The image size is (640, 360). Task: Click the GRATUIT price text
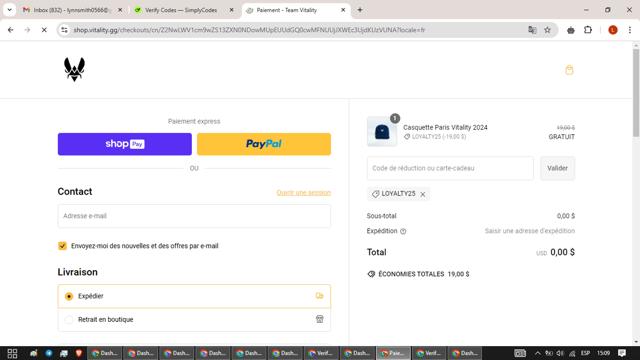[561, 137]
